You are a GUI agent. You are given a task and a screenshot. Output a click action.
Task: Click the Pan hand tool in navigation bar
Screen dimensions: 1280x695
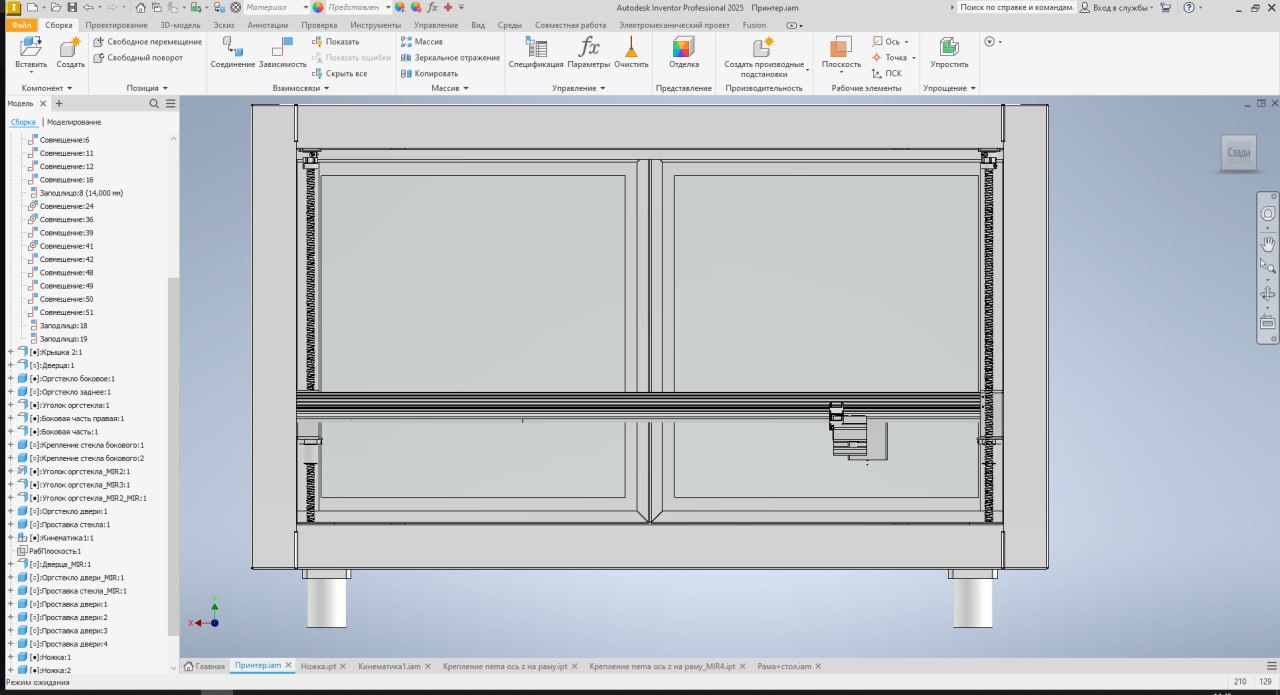click(1268, 243)
